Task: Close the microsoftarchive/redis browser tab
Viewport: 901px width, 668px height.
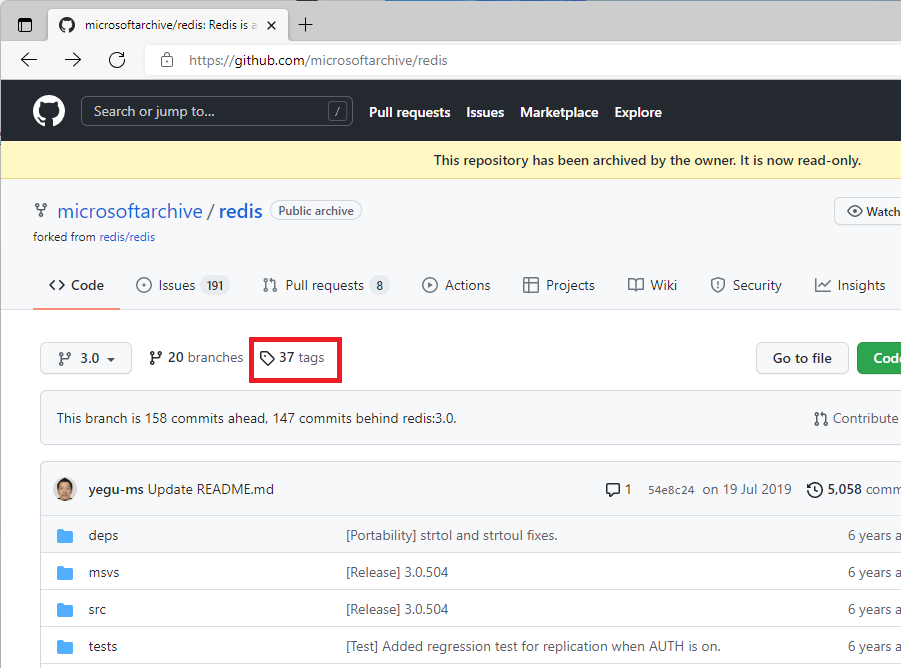Action: coord(272,25)
